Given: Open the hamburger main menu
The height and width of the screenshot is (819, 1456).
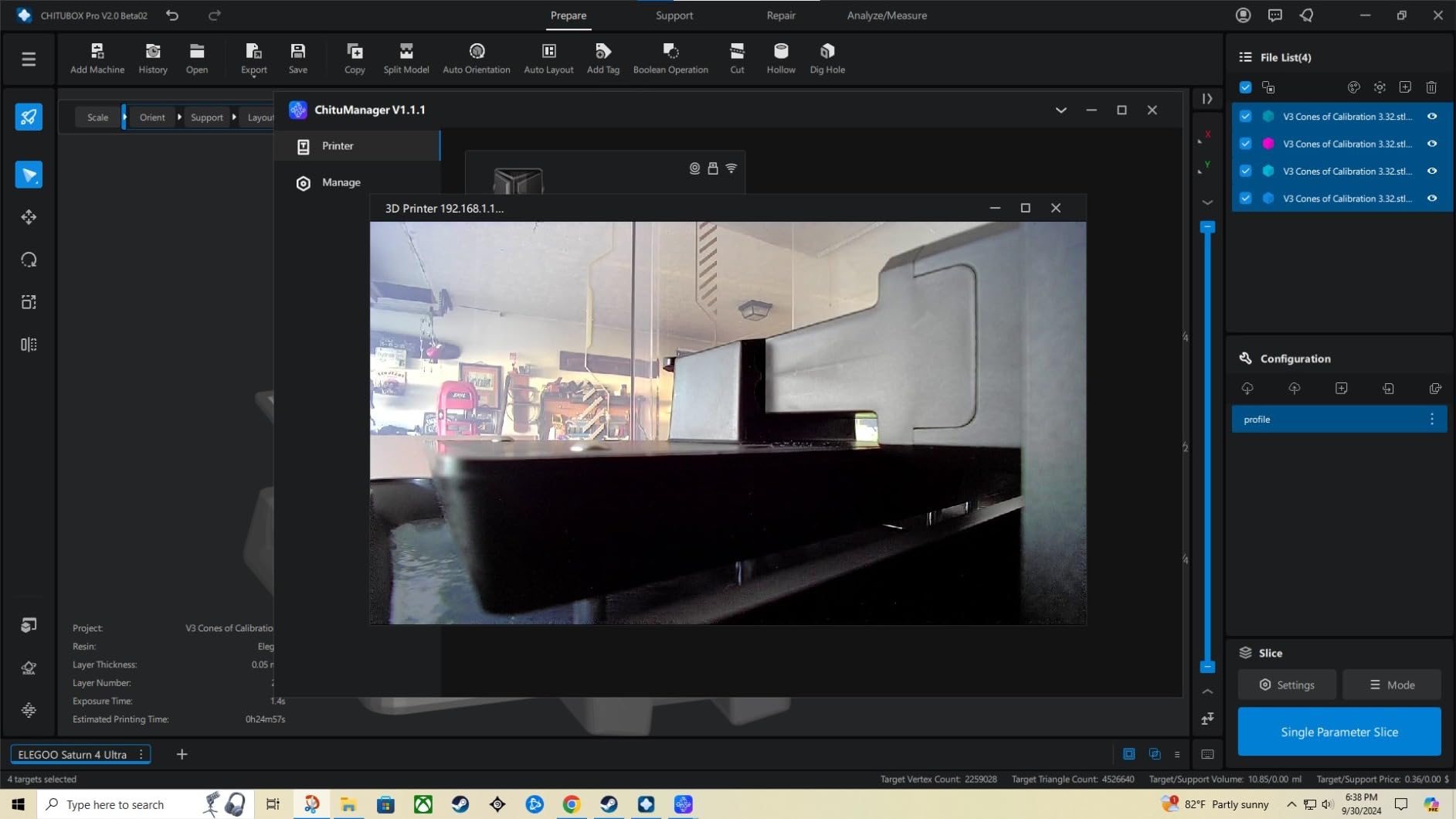Looking at the screenshot, I should coord(29,59).
